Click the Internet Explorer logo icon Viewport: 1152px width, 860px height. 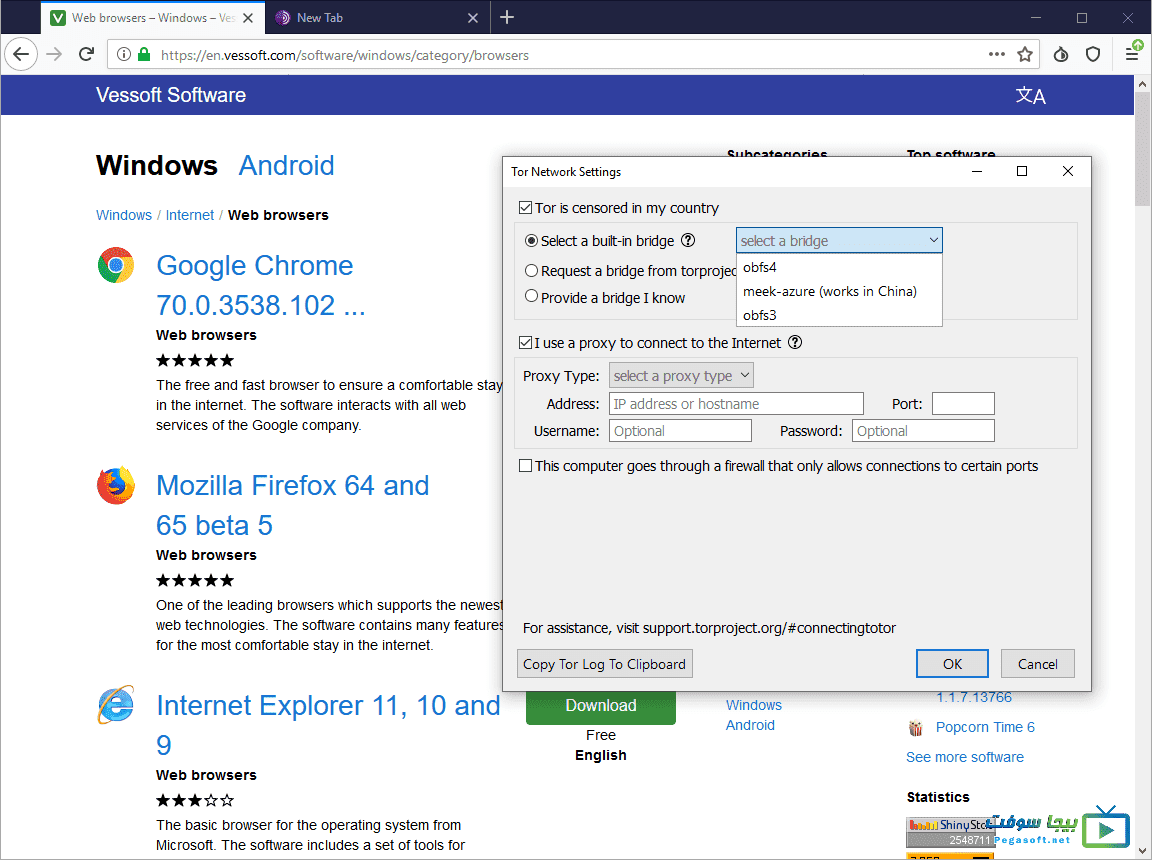tap(115, 705)
